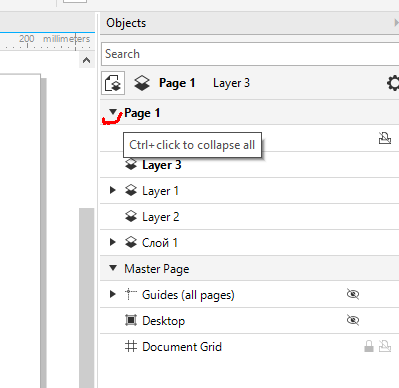Image resolution: width=399 pixels, height=388 pixels.
Task: Show the Guides (all pages) layer
Action: click(353, 294)
